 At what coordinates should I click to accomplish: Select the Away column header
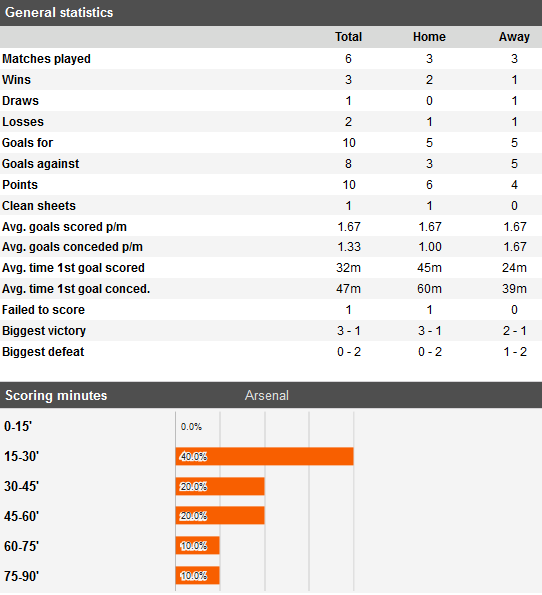point(514,37)
